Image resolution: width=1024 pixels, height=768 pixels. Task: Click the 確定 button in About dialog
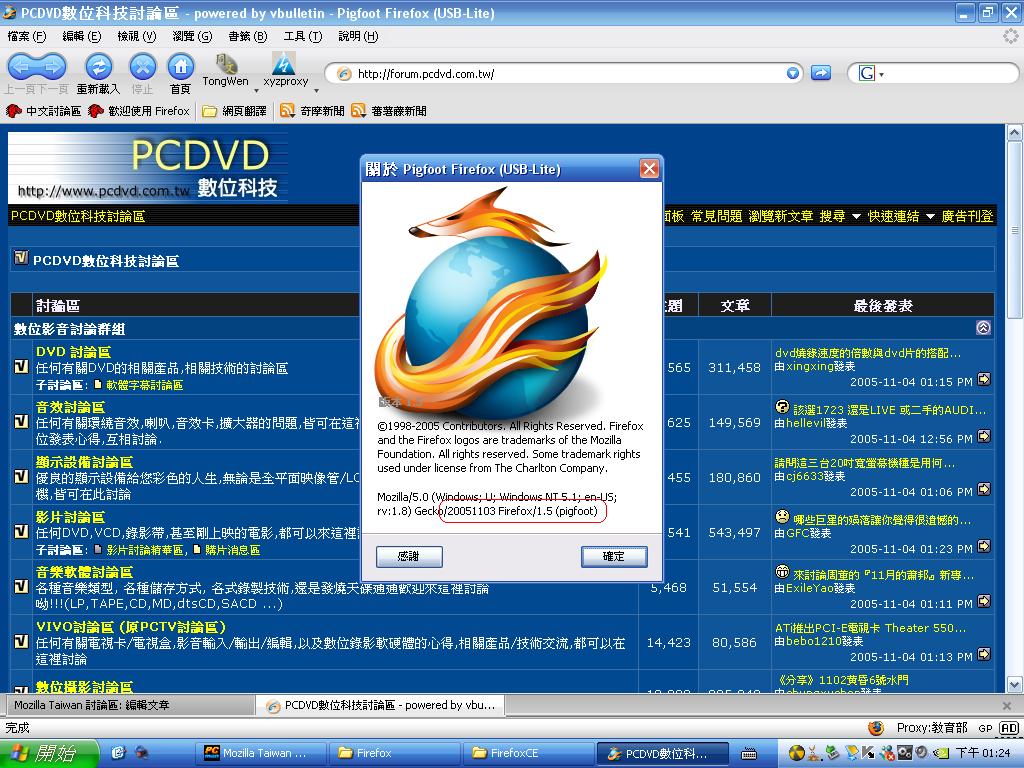tap(614, 556)
